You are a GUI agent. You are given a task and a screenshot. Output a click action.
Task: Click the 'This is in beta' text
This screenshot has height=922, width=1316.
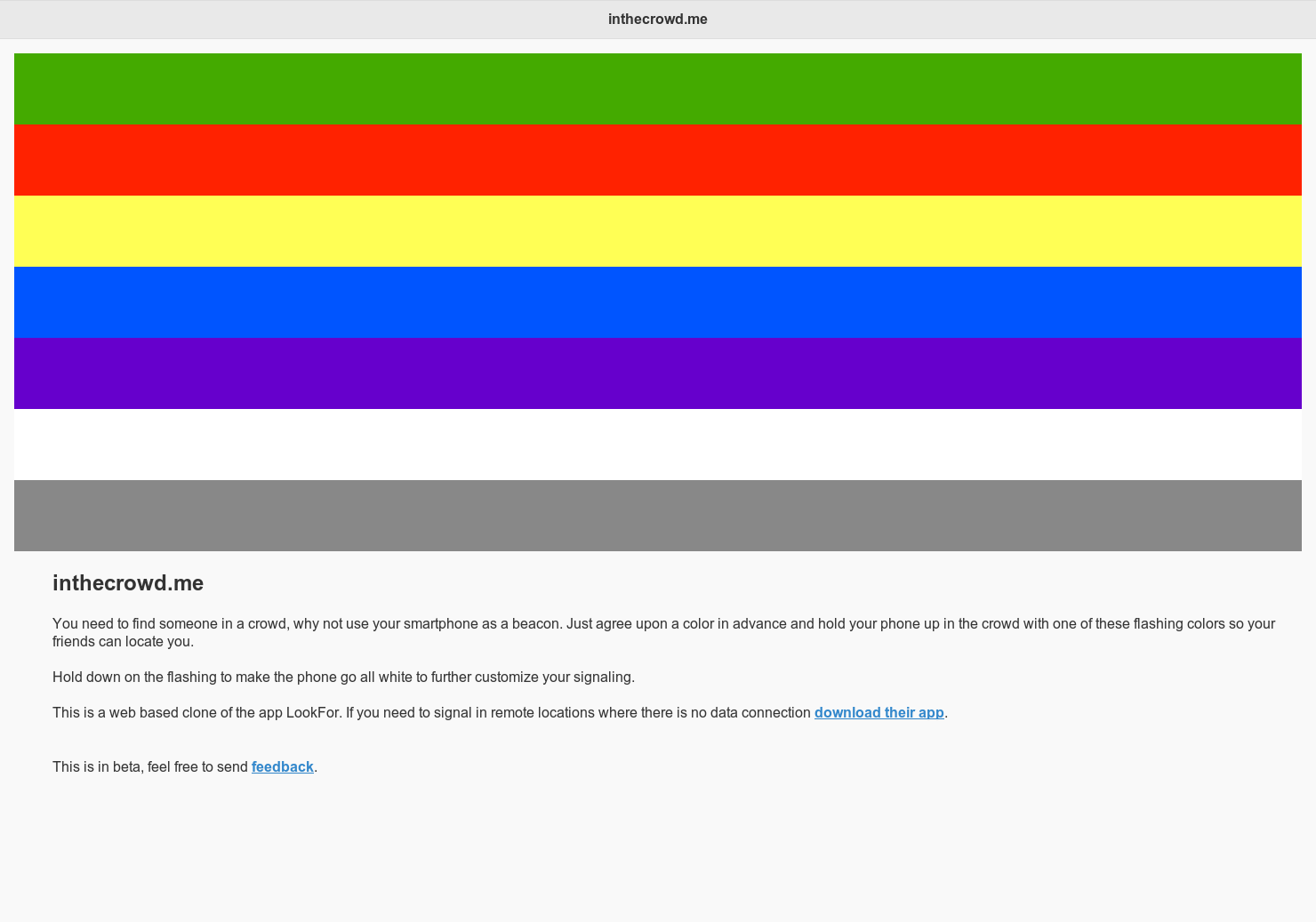(x=150, y=767)
